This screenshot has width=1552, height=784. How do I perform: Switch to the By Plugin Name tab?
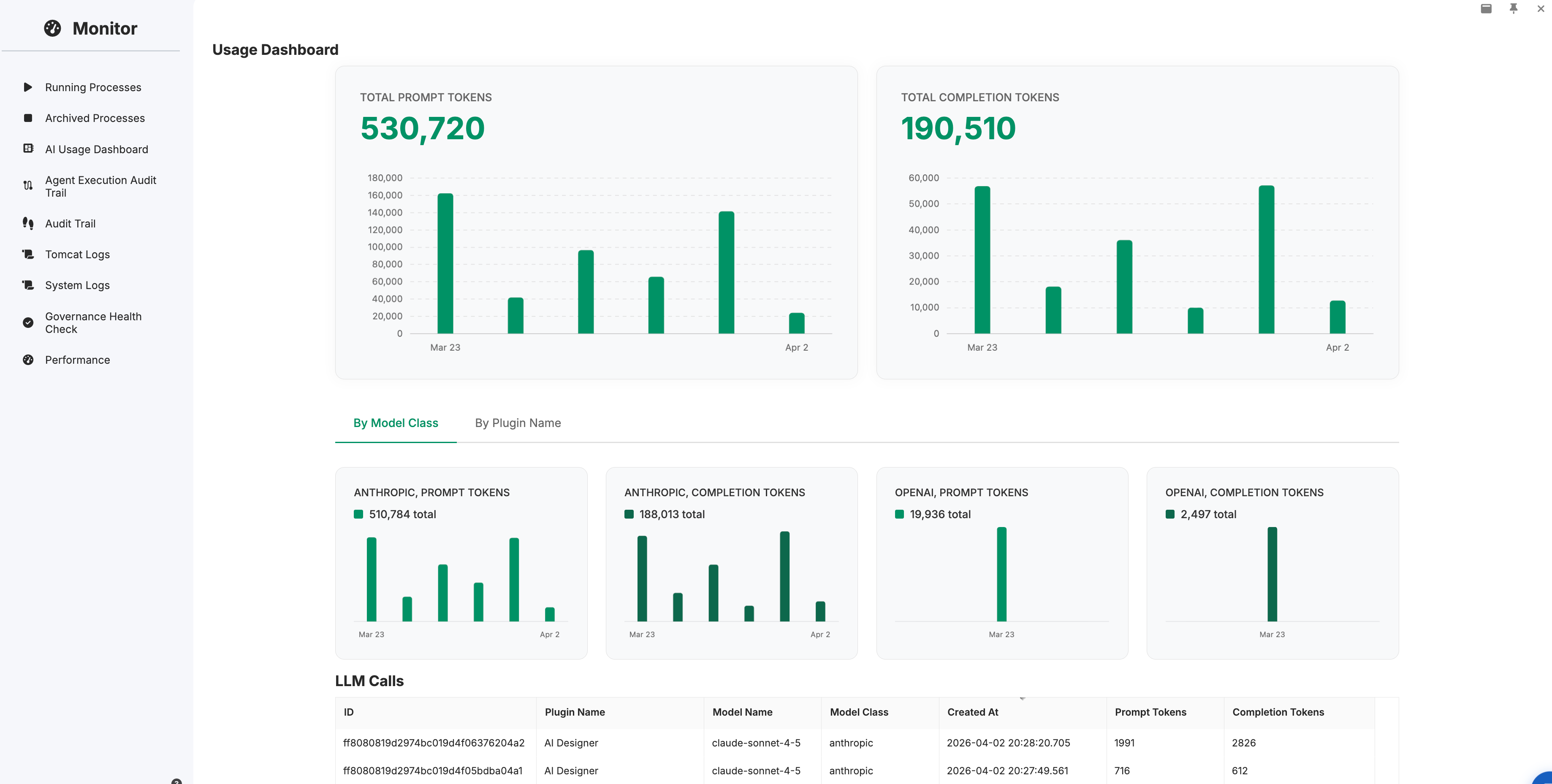[x=518, y=423]
